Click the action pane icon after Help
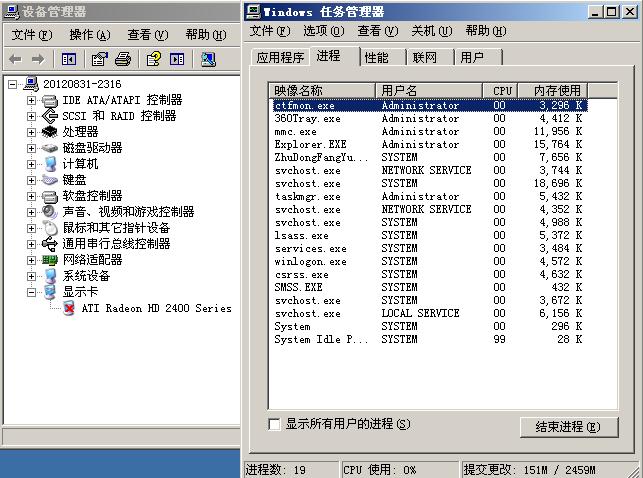The width and height of the screenshot is (643, 478). point(177,59)
